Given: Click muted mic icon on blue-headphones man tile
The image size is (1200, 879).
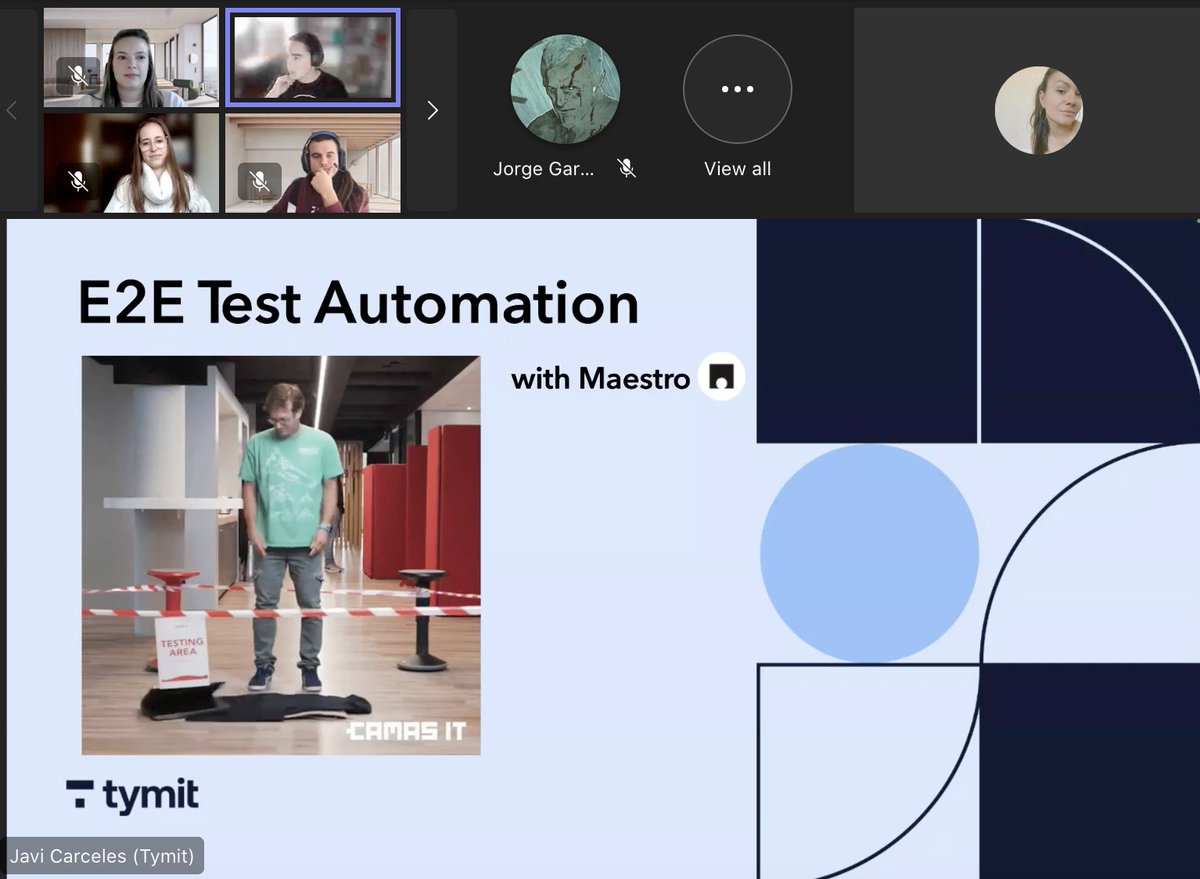Looking at the screenshot, I should pos(259,180).
